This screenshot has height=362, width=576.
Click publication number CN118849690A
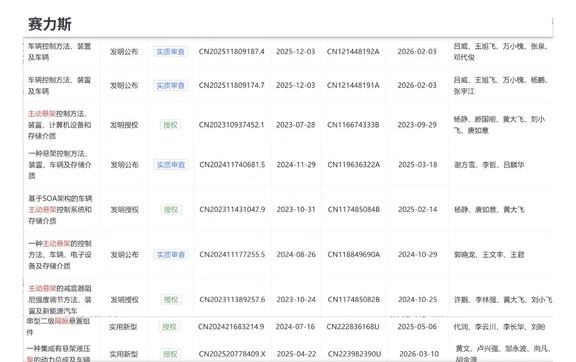[x=354, y=255]
